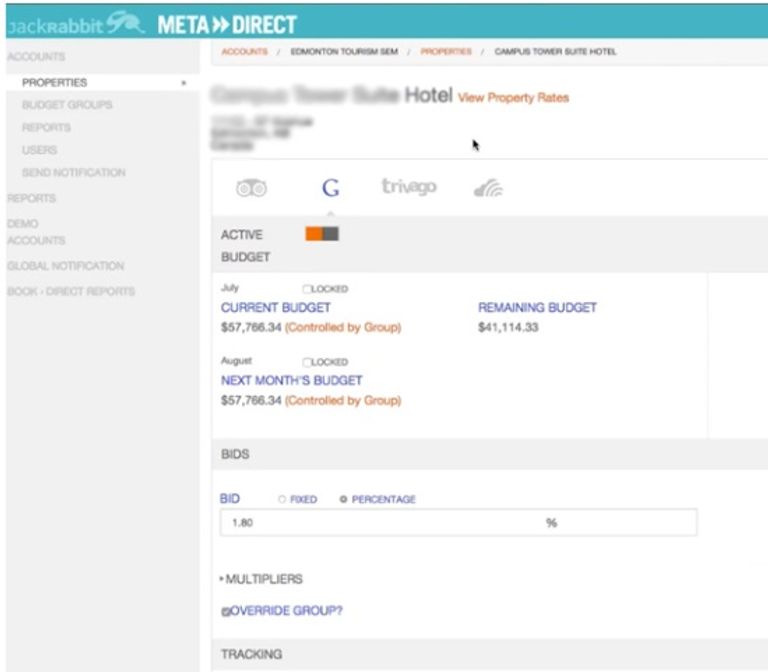Click the Meta Direct header logo

click(x=227, y=24)
